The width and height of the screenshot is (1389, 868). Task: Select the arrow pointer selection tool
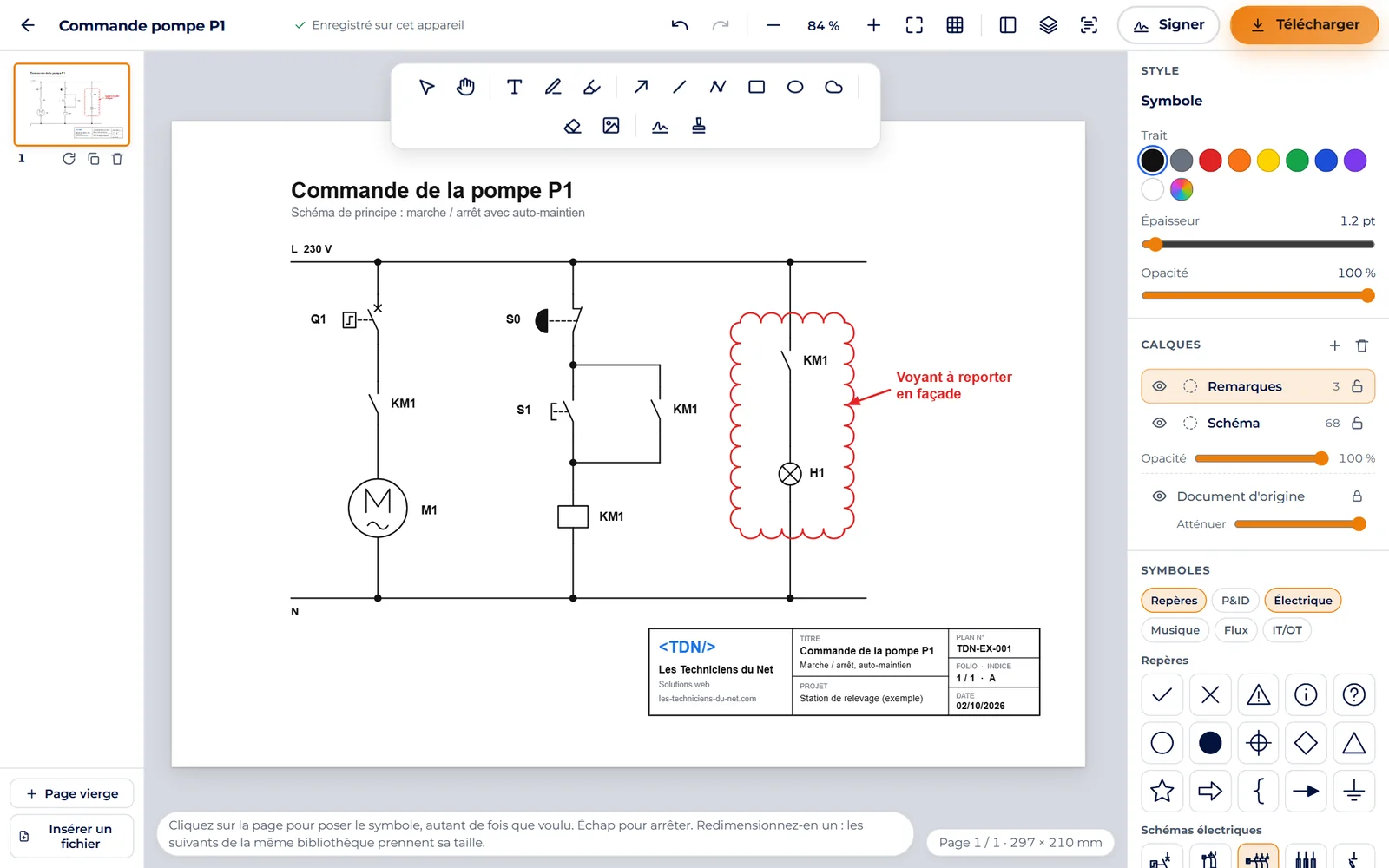pyautogui.click(x=426, y=87)
